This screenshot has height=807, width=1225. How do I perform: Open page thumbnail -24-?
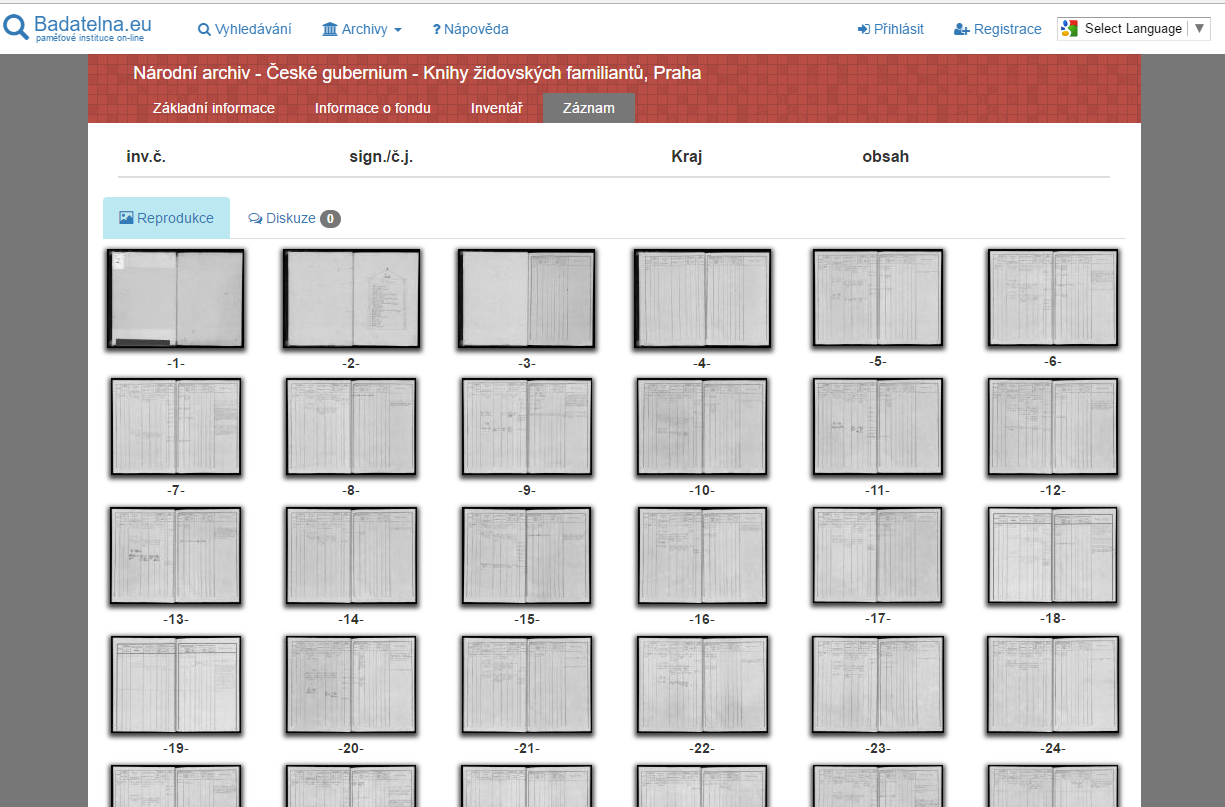tap(1053, 685)
